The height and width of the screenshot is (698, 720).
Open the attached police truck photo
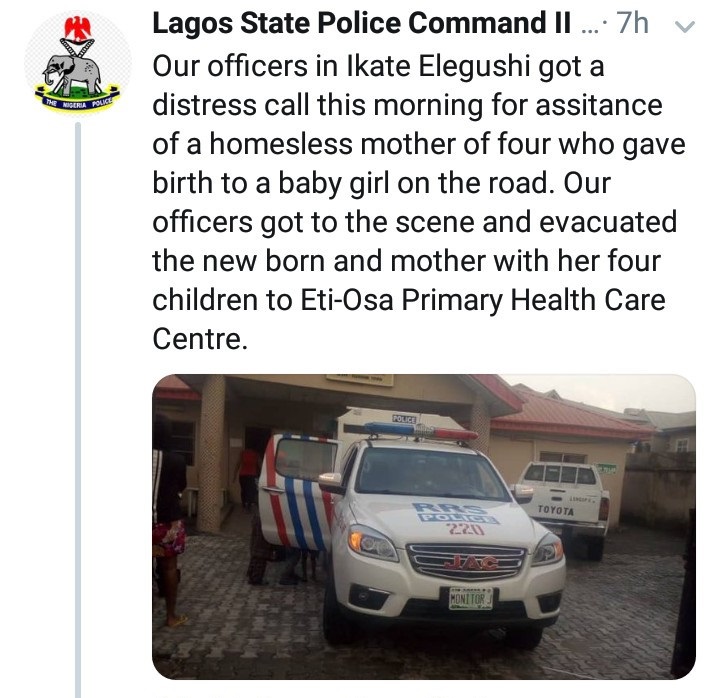(x=423, y=527)
